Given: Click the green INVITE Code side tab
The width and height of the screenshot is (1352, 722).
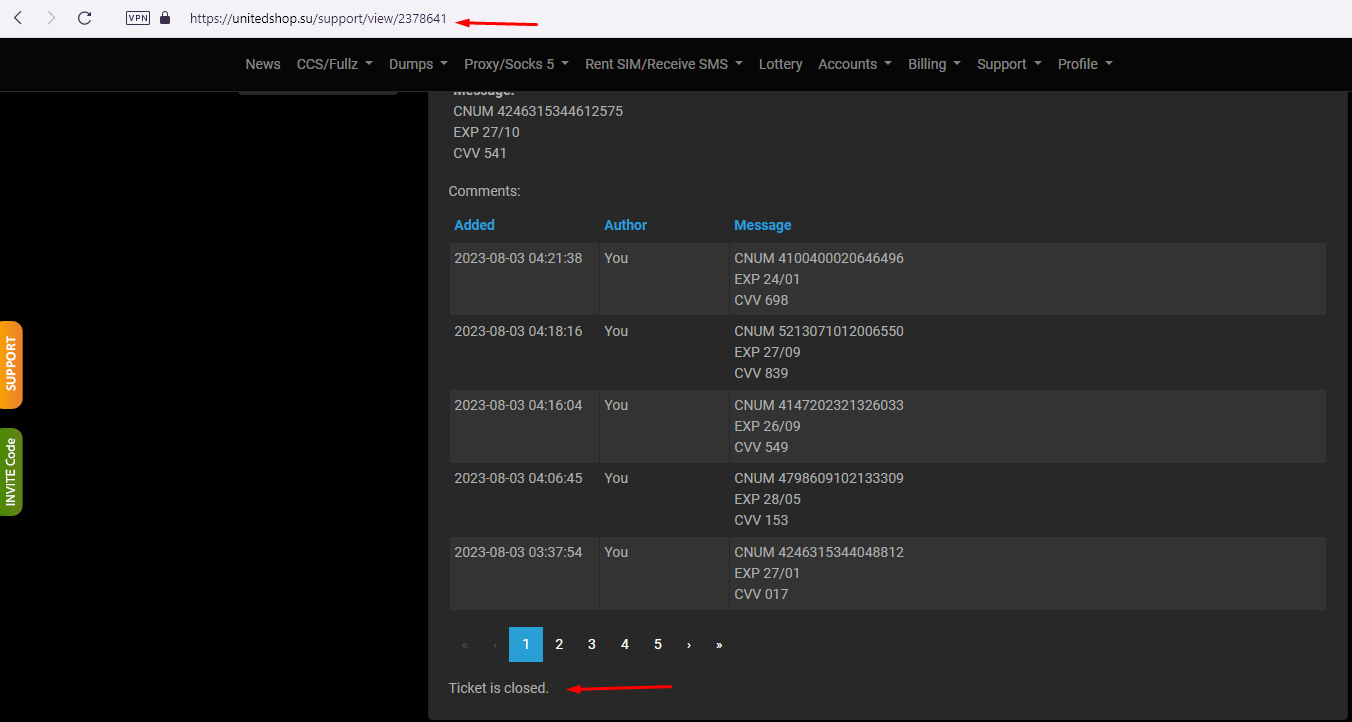Looking at the screenshot, I should 11,472.
